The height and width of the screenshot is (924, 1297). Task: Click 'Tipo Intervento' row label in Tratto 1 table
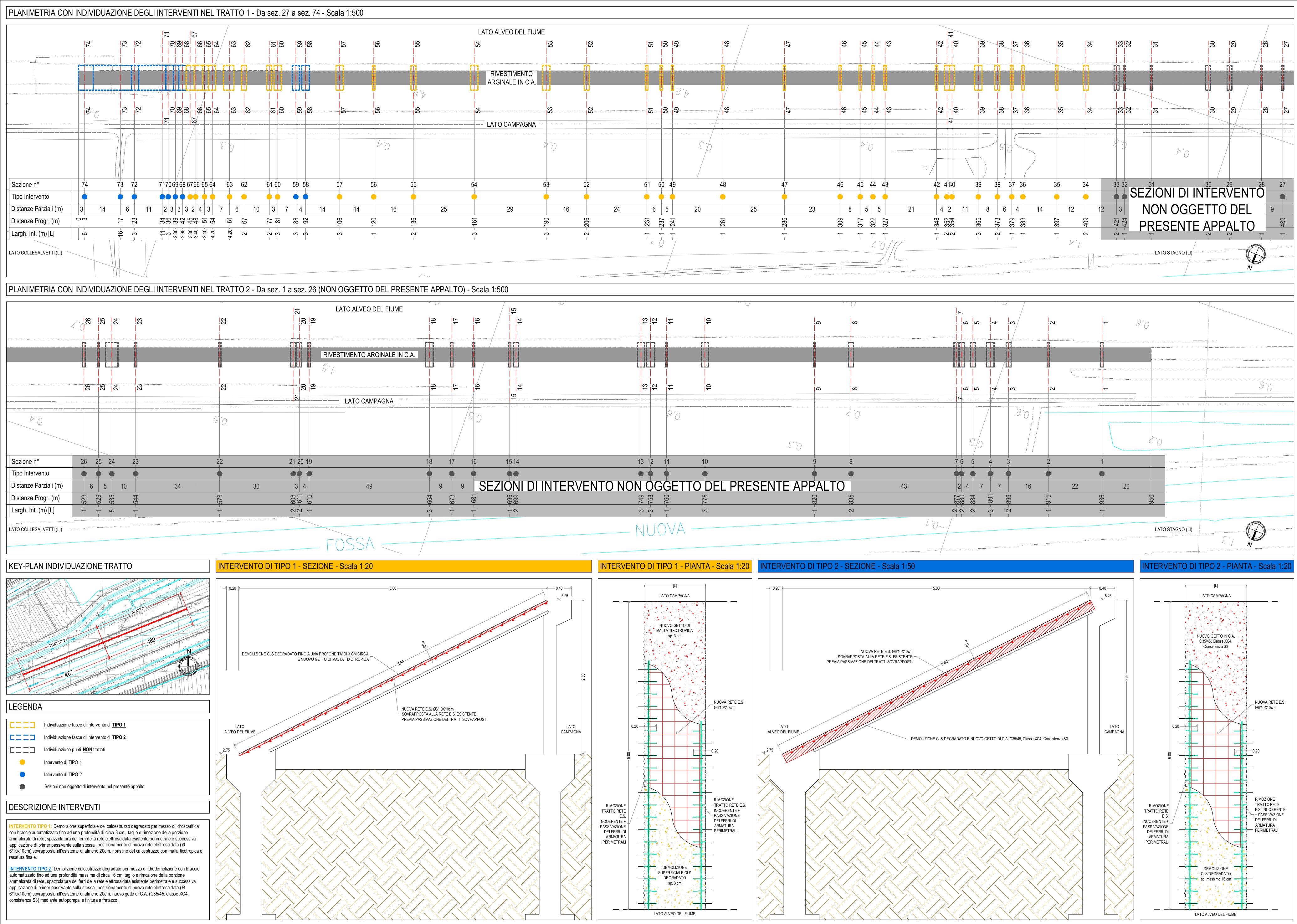pos(30,197)
